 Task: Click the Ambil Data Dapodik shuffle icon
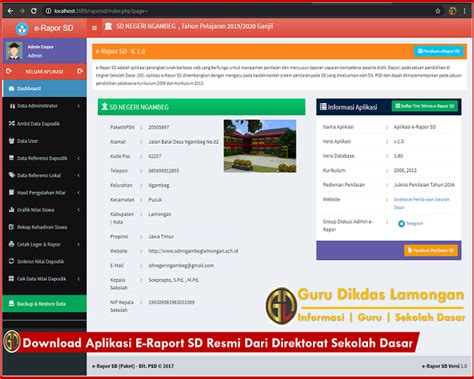[x=11, y=123]
